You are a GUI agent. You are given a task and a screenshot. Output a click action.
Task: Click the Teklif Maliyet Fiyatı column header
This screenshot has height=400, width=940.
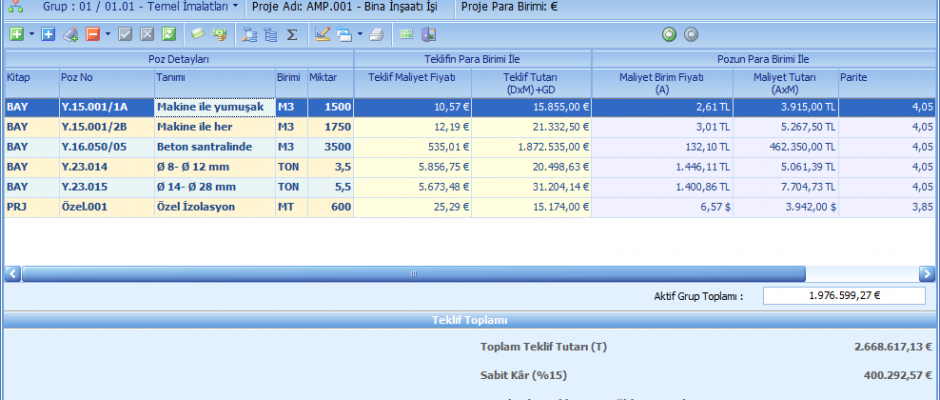(412, 77)
